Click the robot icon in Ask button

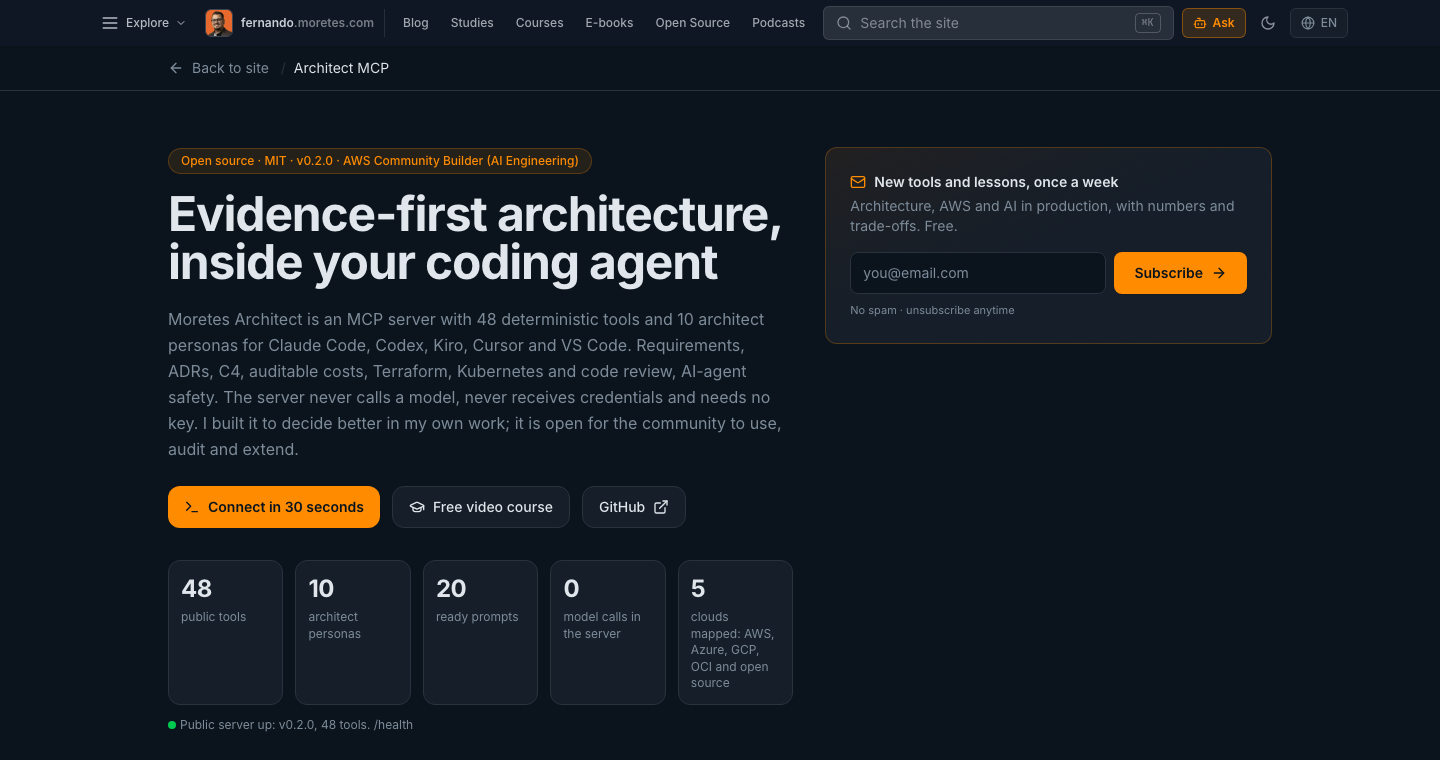pos(1200,23)
